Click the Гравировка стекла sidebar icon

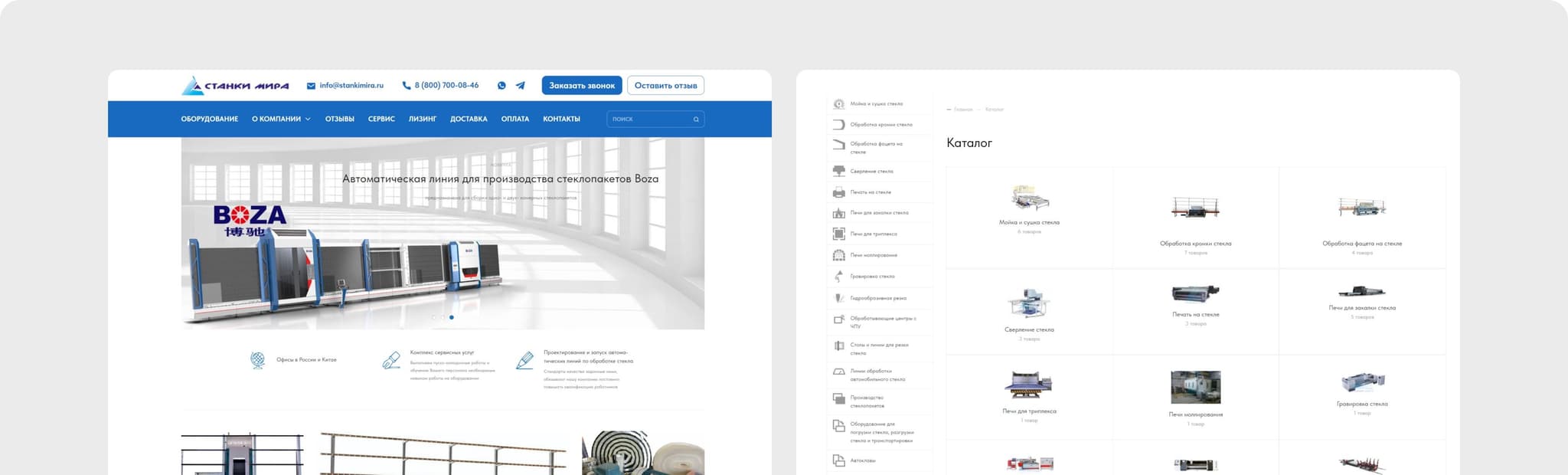(838, 277)
